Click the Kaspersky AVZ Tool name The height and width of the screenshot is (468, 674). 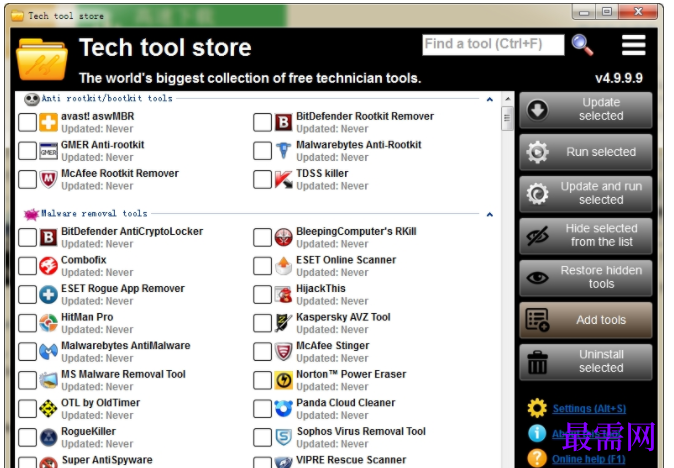[x=343, y=317]
